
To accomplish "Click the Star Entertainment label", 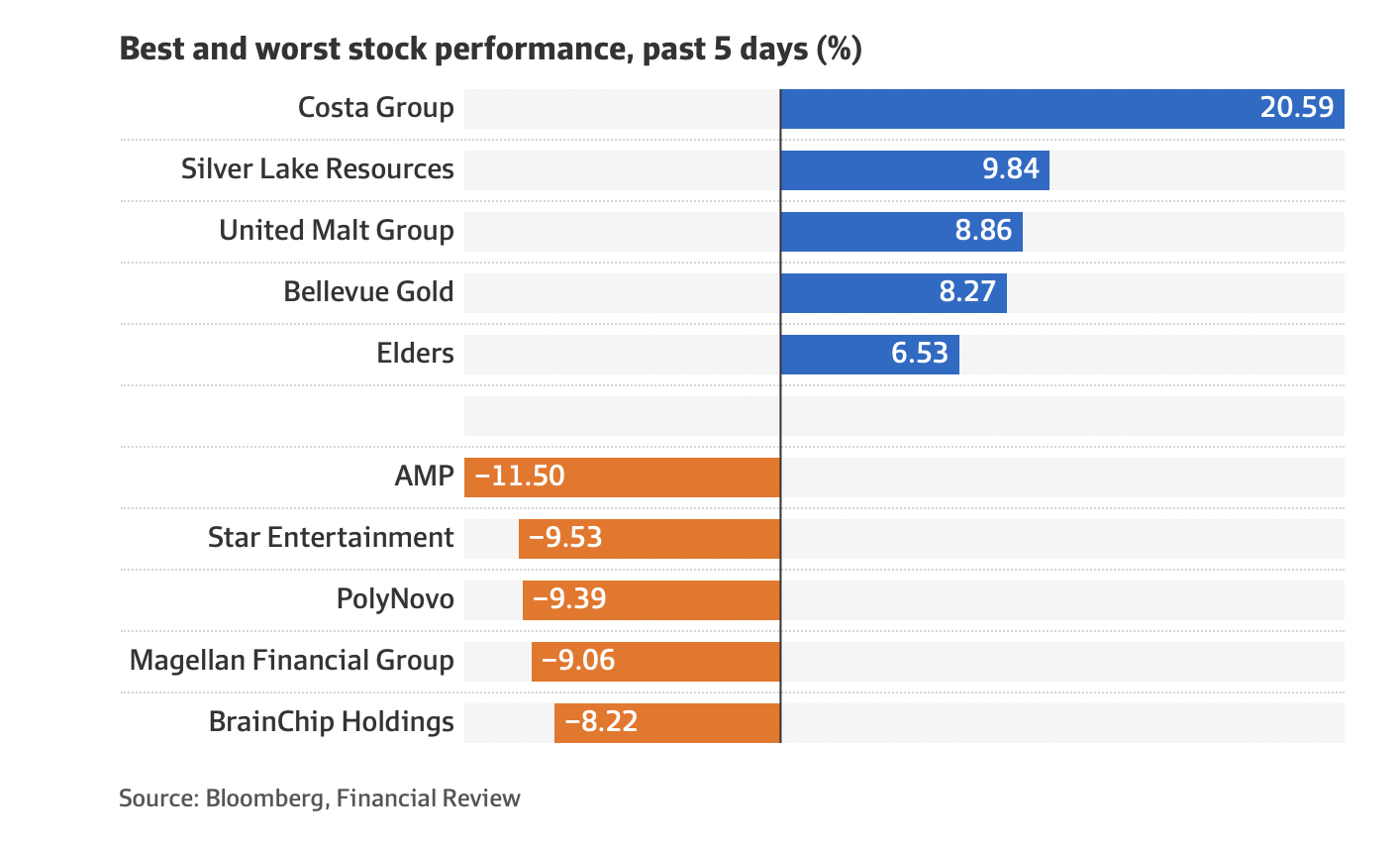I will pos(331,538).
